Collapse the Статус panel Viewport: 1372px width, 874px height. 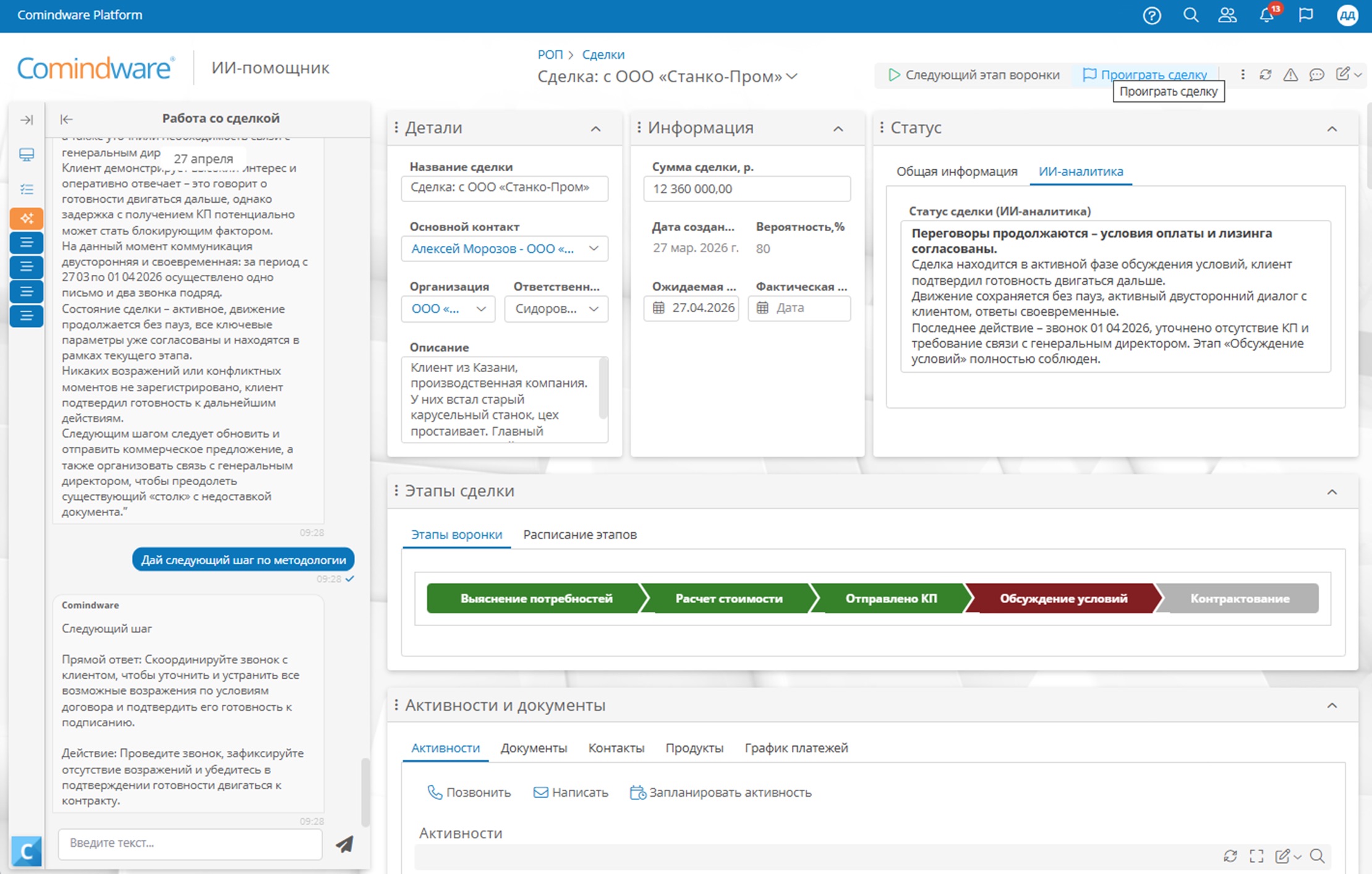point(1332,129)
